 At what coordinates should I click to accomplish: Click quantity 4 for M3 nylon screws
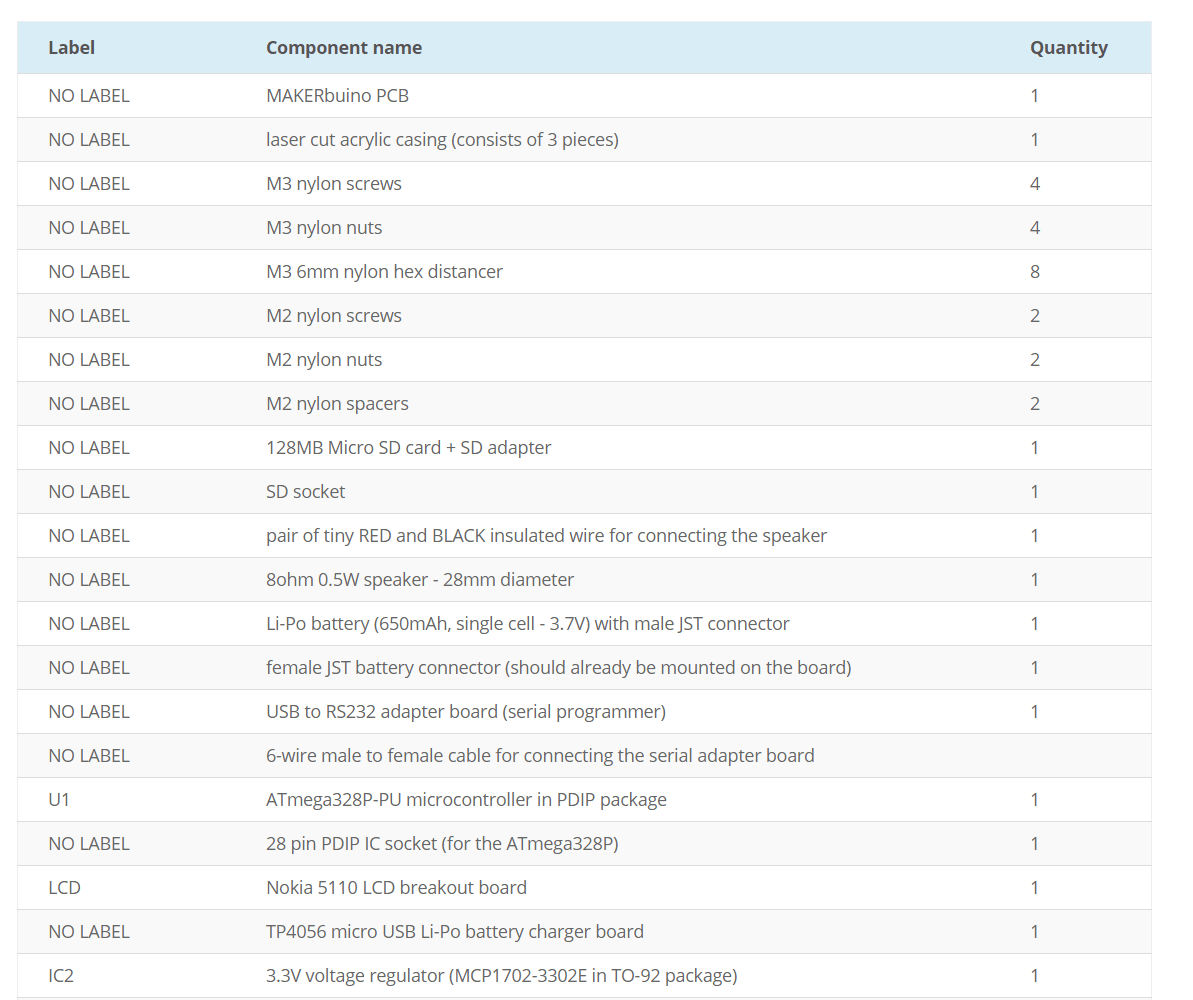click(x=1035, y=184)
